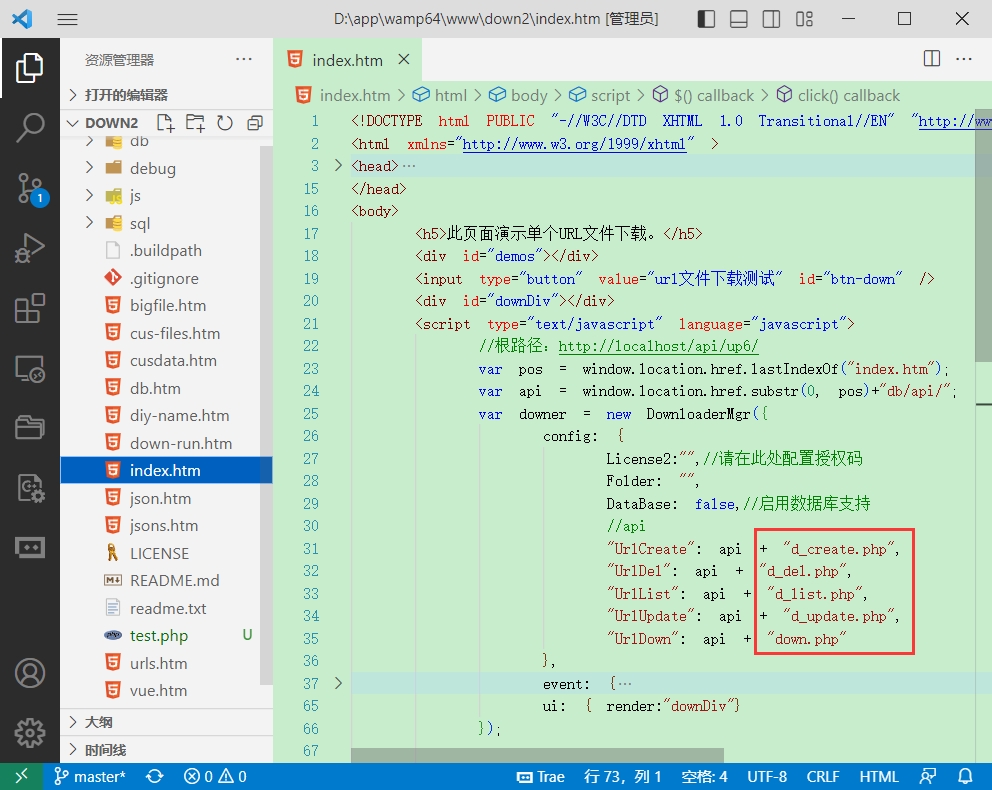Viewport: 992px width, 790px height.
Task: Expand the debug folder
Action: tap(152, 168)
